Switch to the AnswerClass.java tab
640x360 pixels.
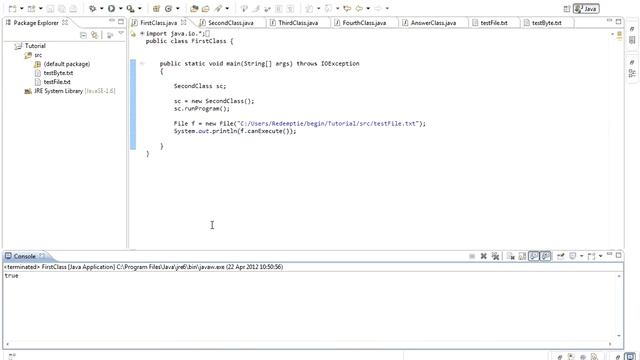(x=433, y=23)
